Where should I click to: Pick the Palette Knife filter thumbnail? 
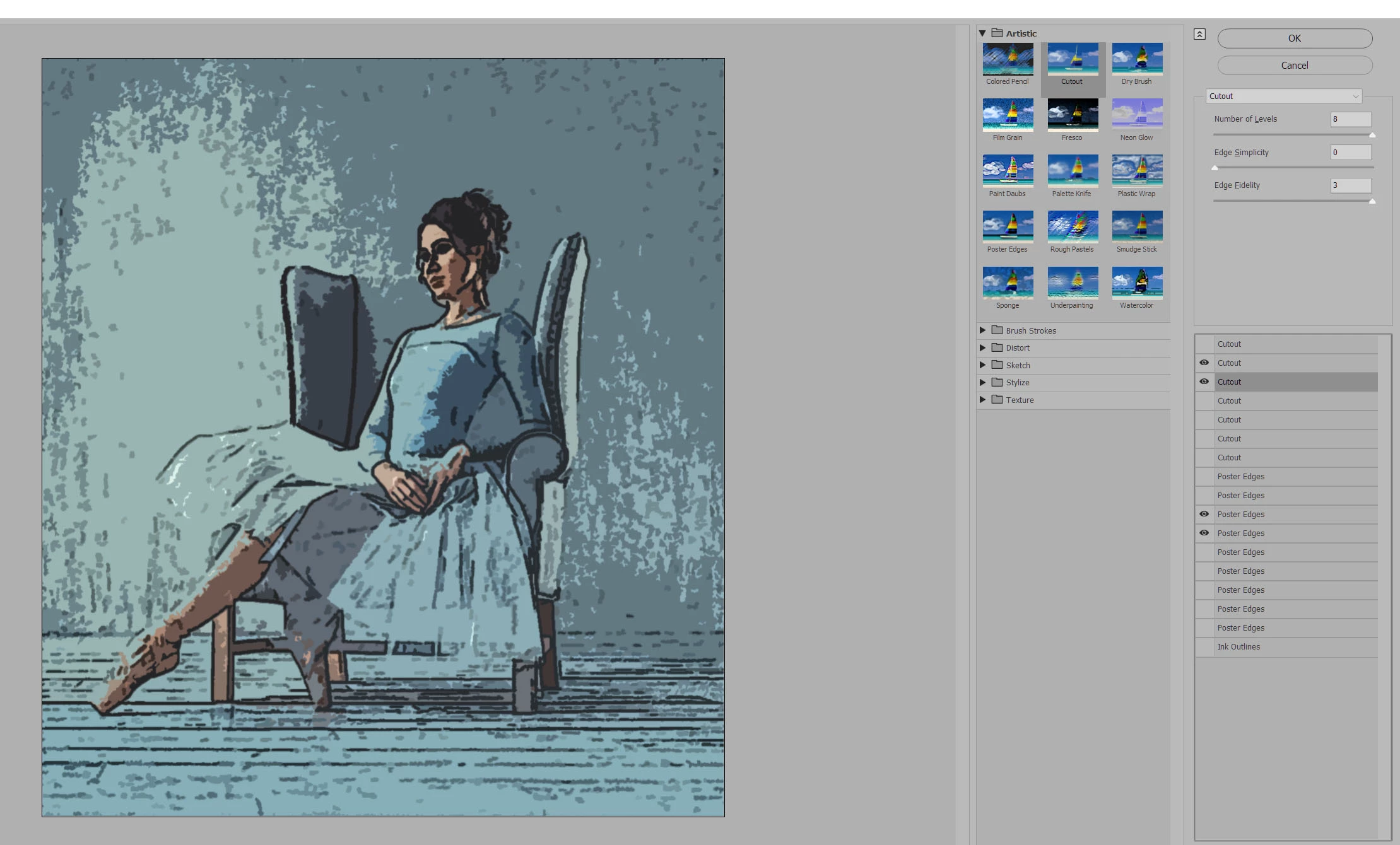[1072, 171]
